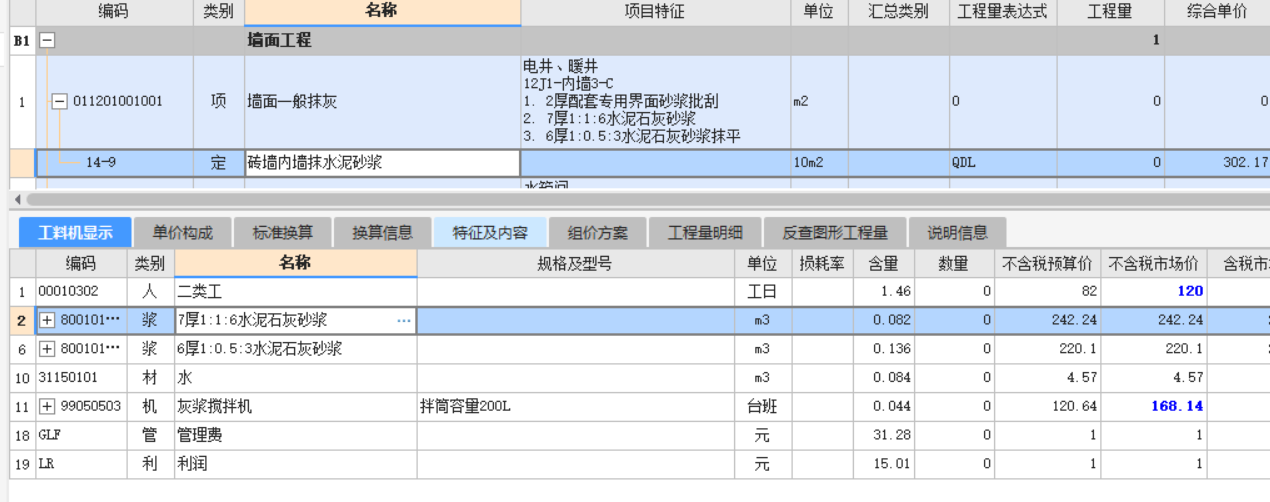
Task: Click the 汇总类别 column header
Action: pyautogui.click(x=898, y=12)
